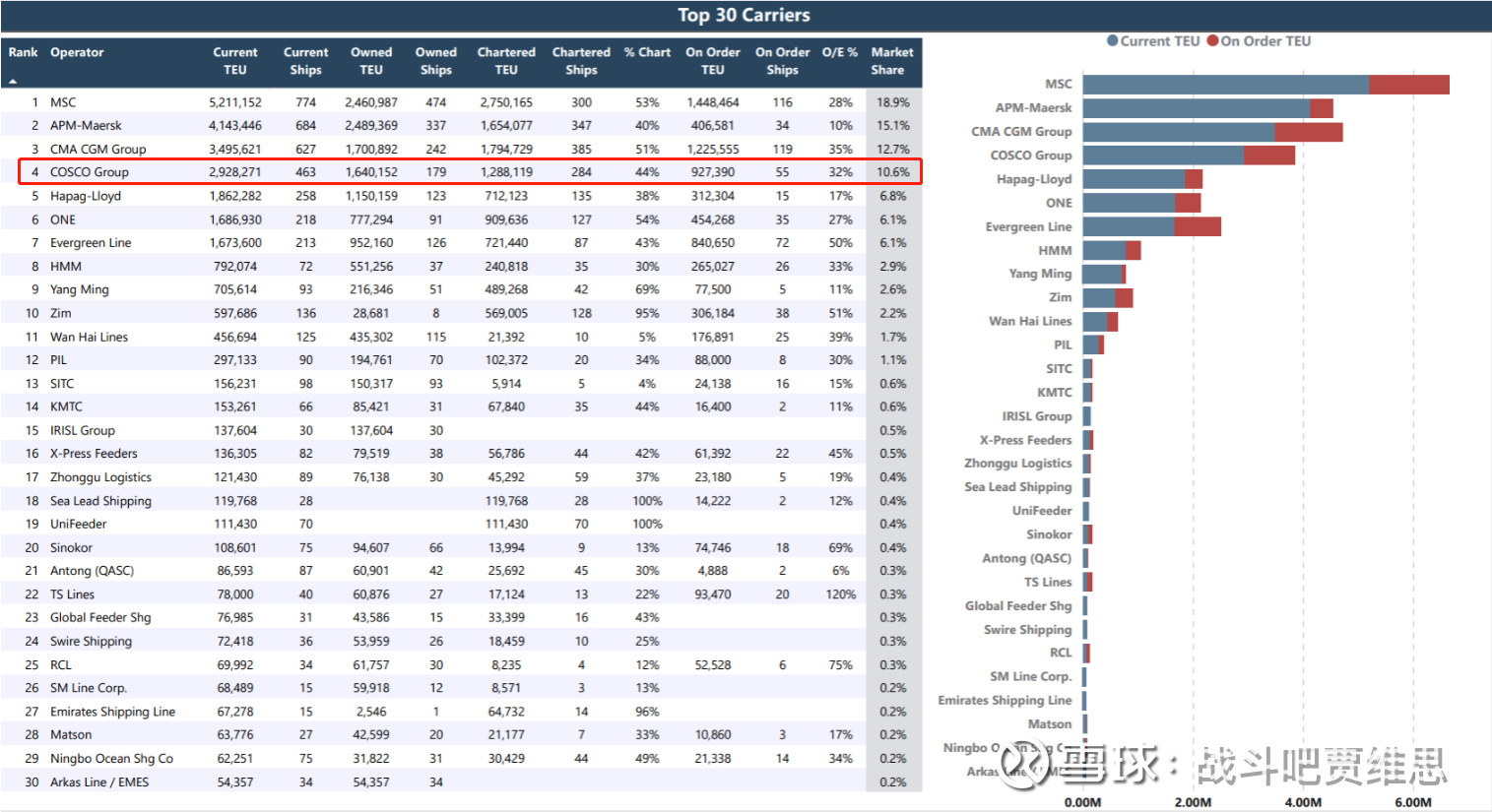1492x812 pixels.
Task: Click MSC blue Current TEU bar in chart
Action: [1226, 85]
